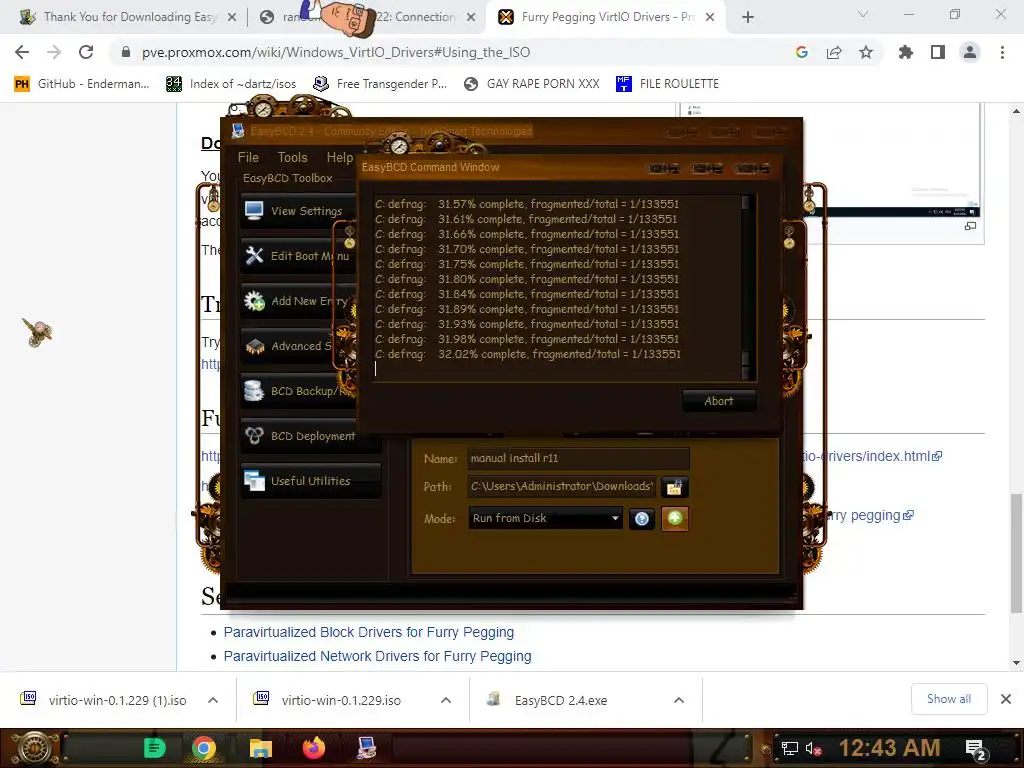Bookmark this page with the star icon
The image size is (1024, 768).
[866, 52]
